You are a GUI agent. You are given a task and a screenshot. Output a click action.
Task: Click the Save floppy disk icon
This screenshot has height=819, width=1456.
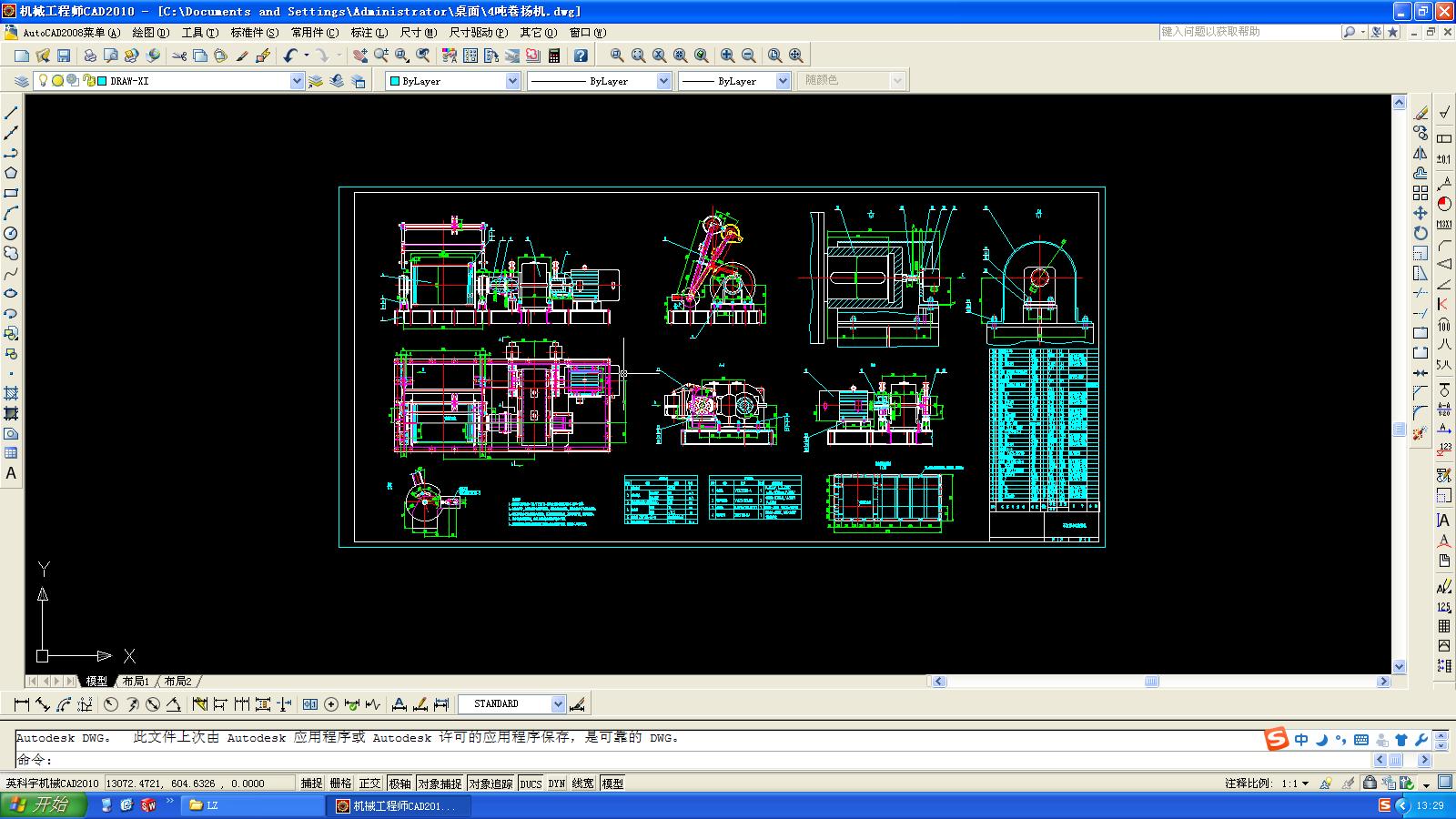coord(64,56)
